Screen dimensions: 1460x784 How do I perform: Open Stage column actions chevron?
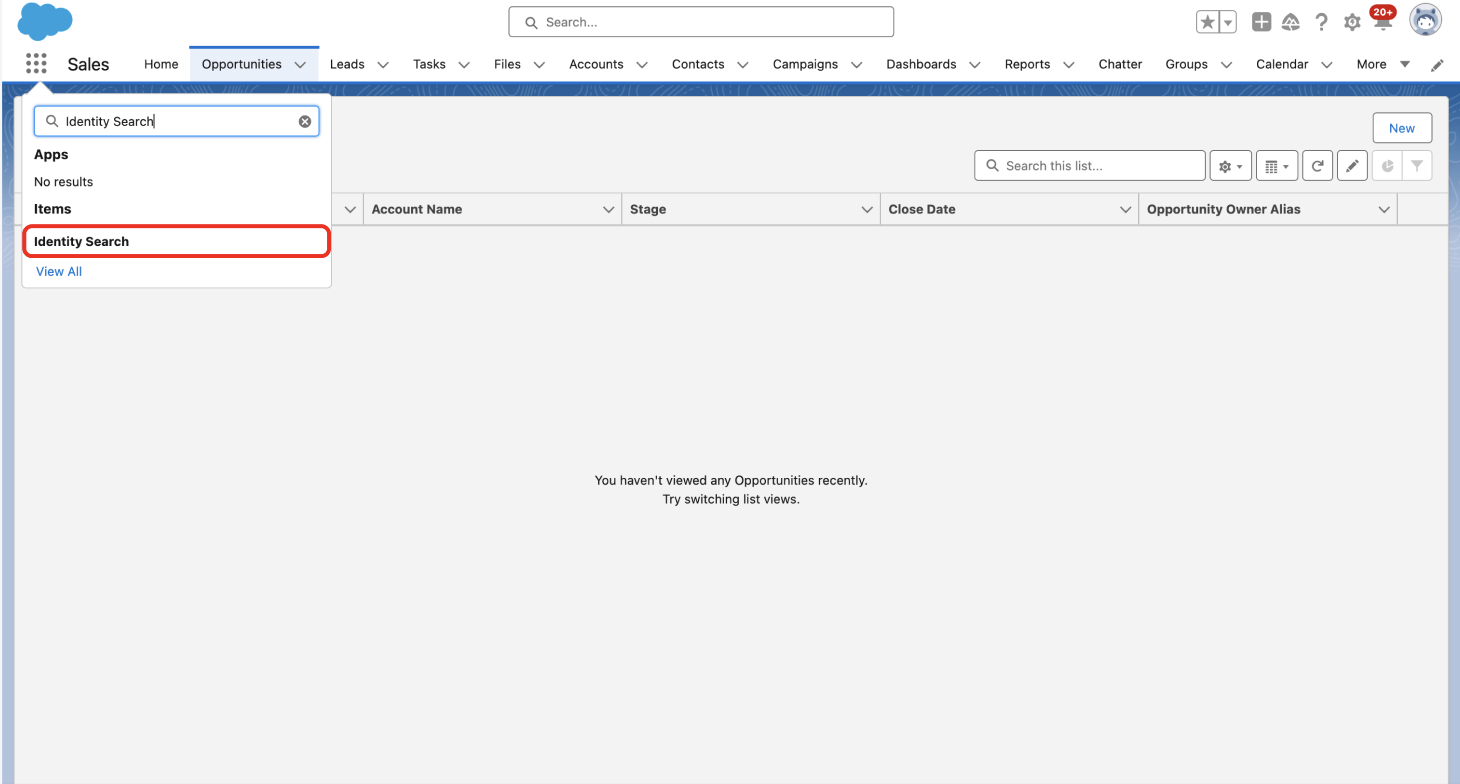(867, 210)
